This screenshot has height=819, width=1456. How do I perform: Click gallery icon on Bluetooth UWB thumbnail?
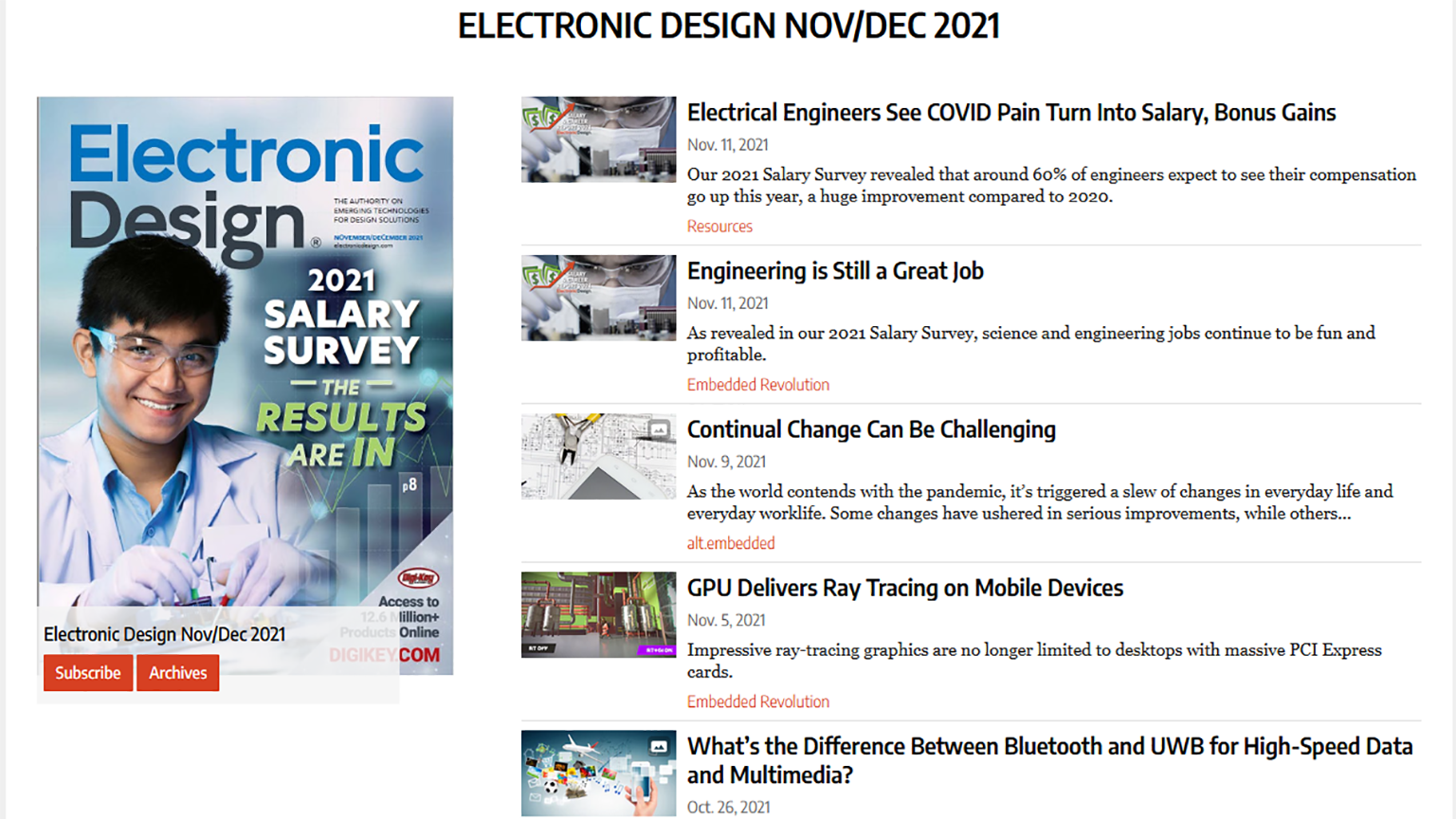[x=659, y=746]
